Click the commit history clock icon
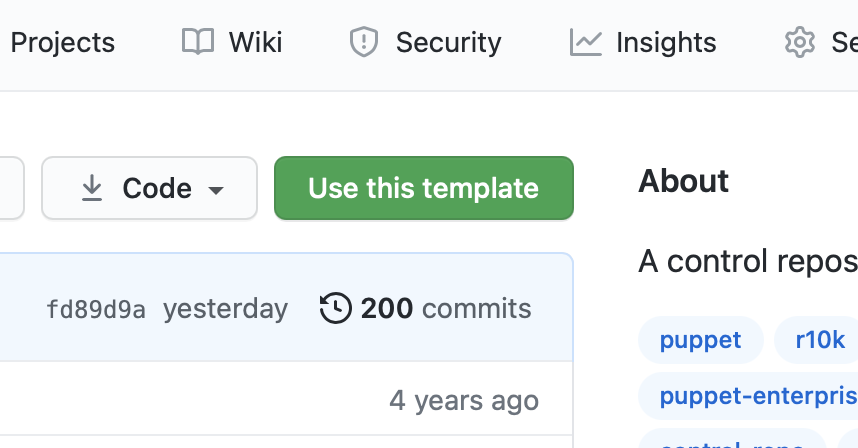The image size is (858, 448). (x=335, y=308)
